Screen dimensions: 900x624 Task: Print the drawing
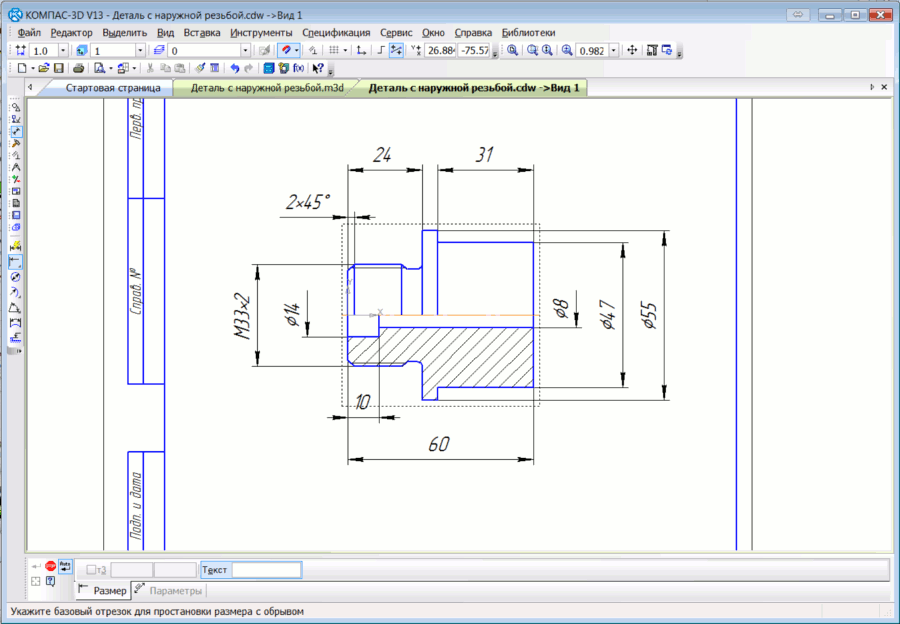point(79,68)
